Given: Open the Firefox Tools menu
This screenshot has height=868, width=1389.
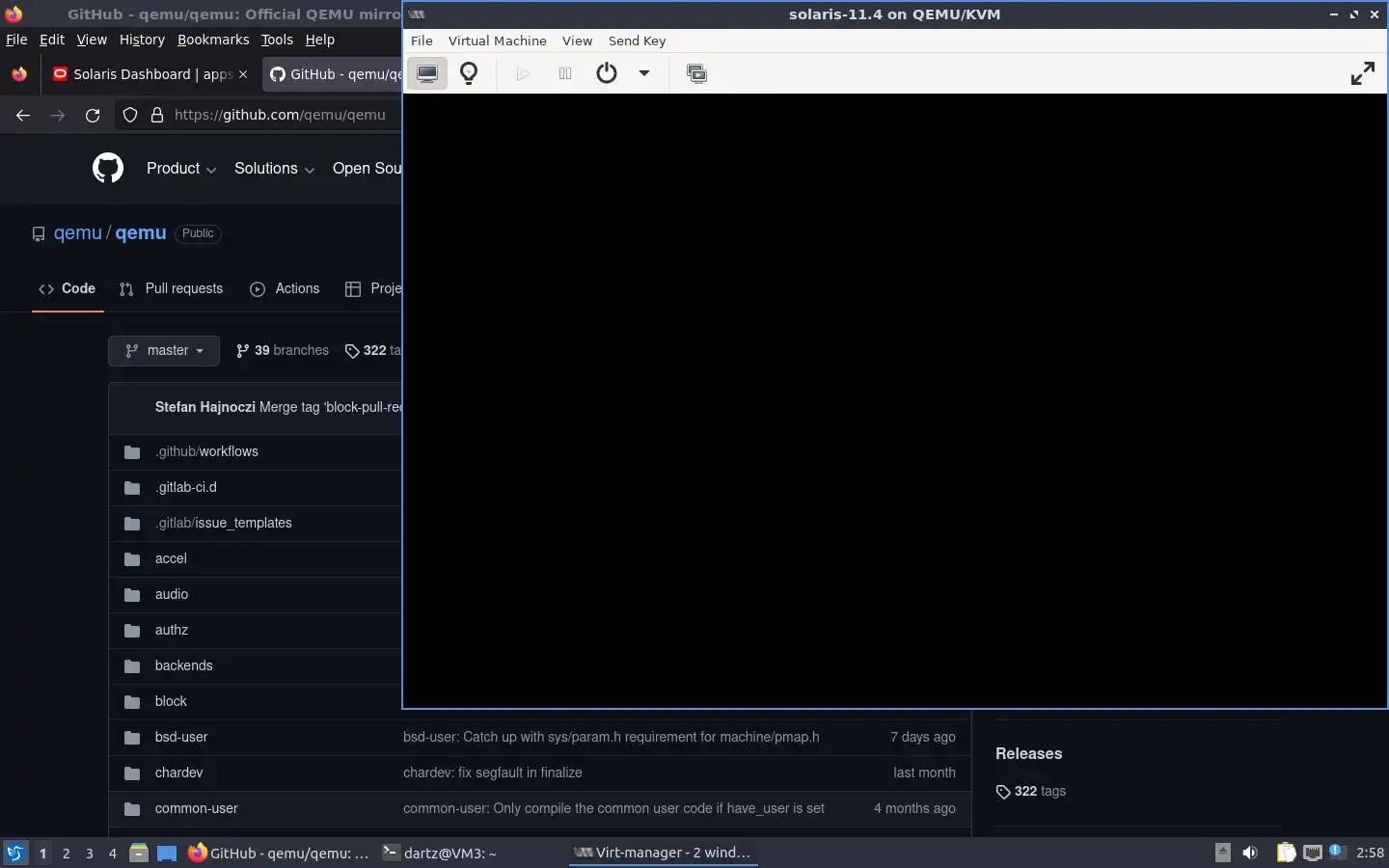Looking at the screenshot, I should point(277,40).
